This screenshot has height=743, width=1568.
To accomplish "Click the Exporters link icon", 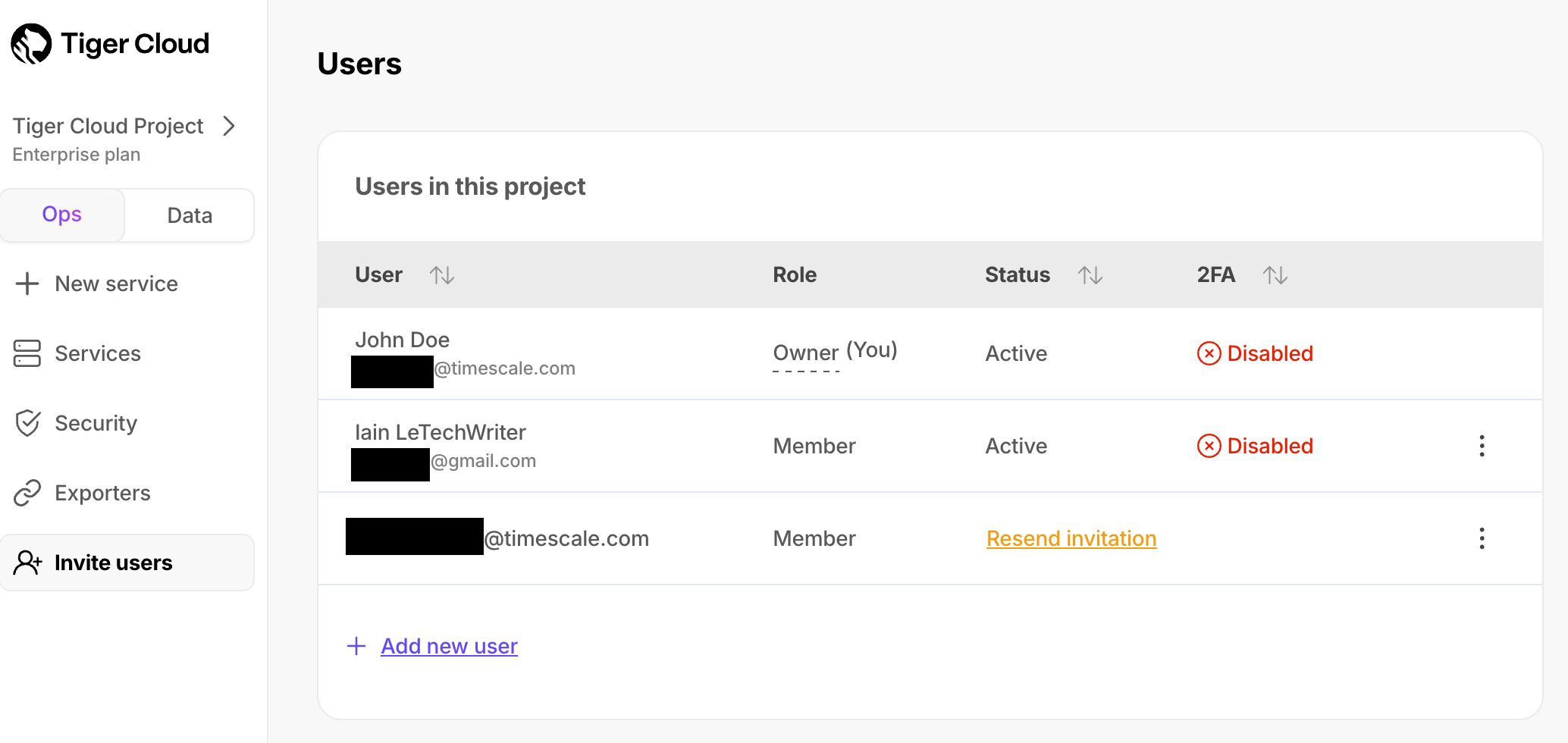I will click(27, 493).
